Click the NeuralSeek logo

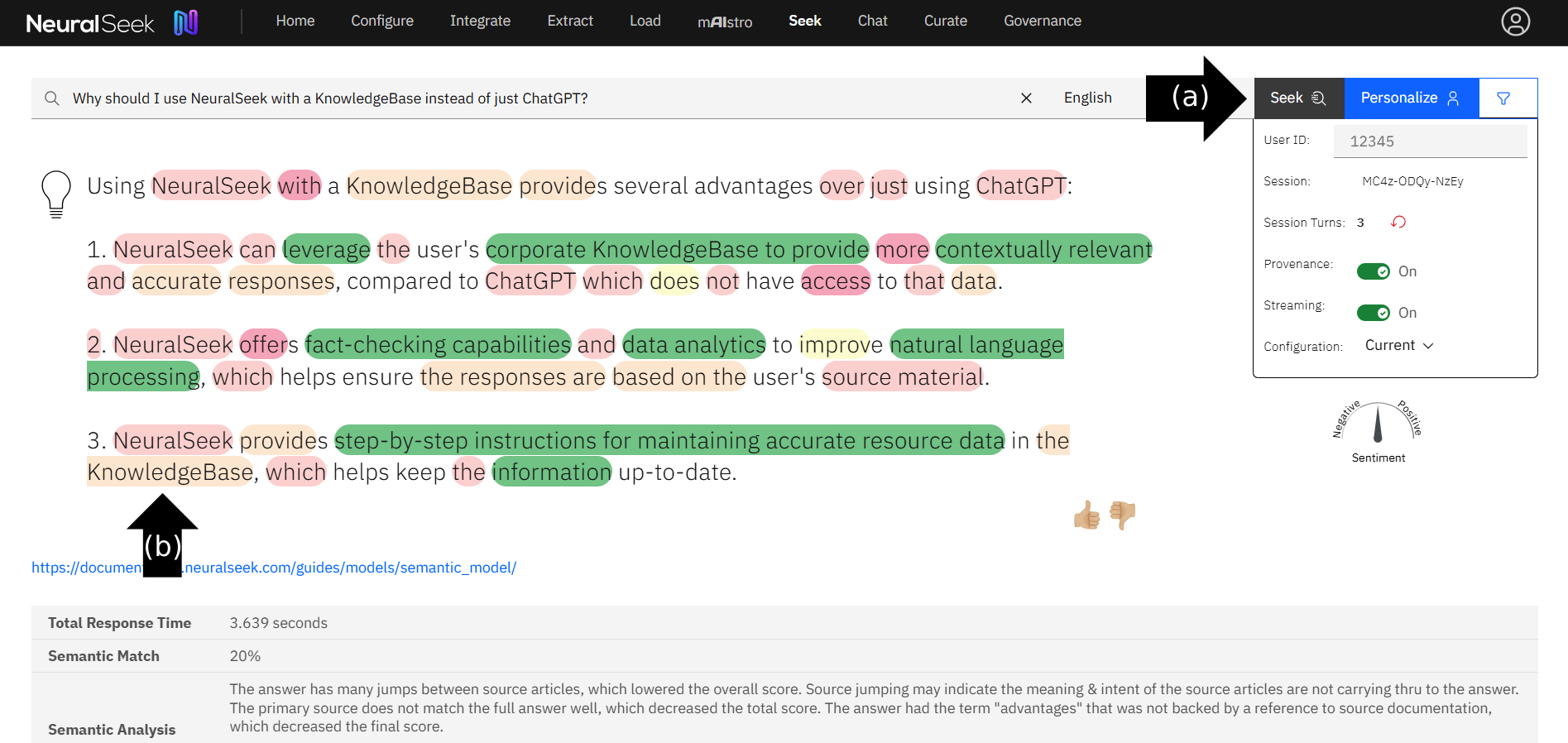coord(112,22)
